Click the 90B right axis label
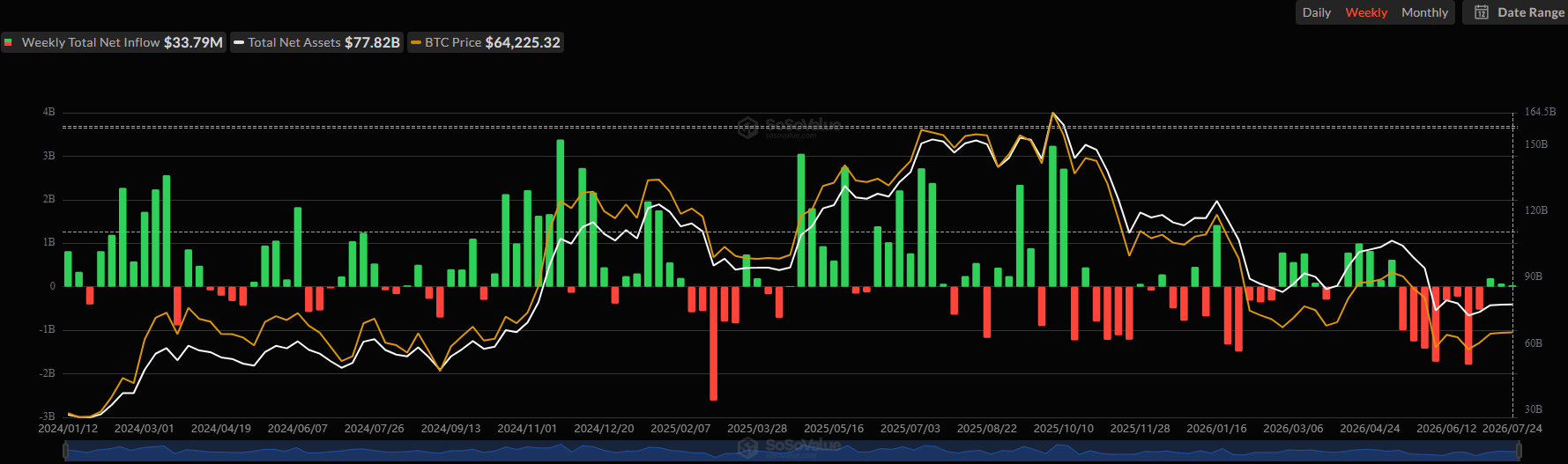This screenshot has height=464, width=1568. pos(1534,276)
